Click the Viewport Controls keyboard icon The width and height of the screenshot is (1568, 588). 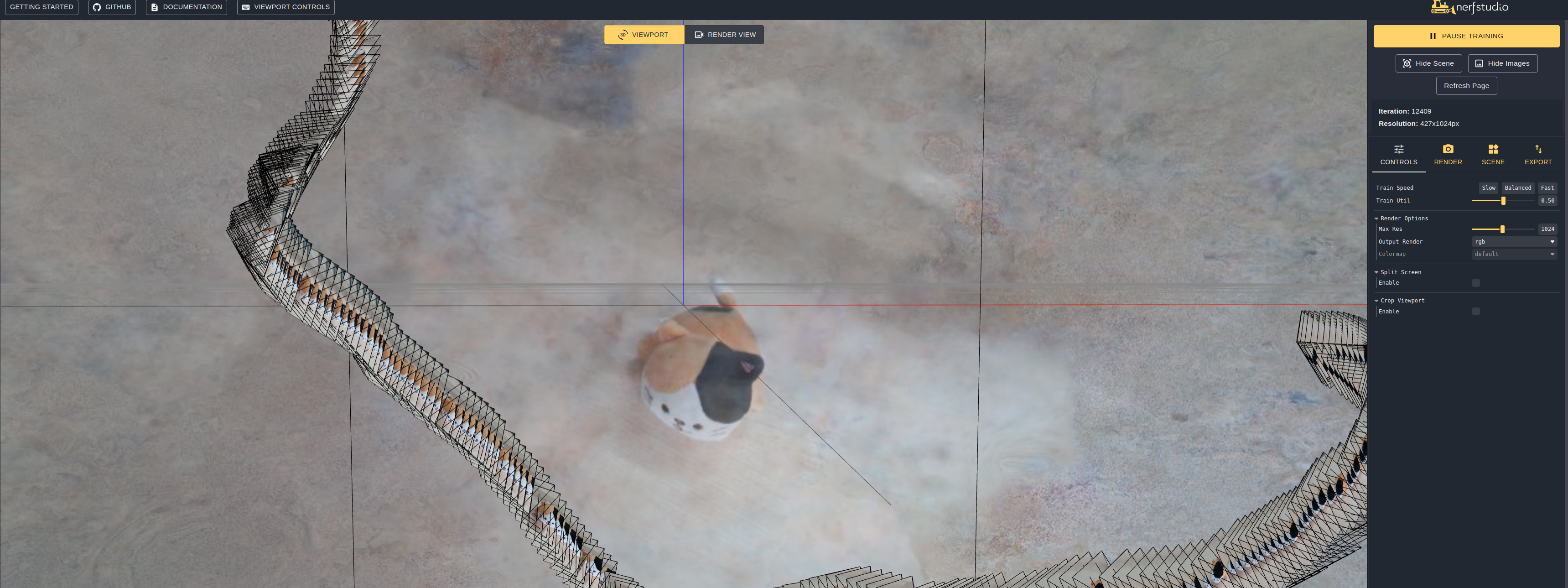point(246,7)
